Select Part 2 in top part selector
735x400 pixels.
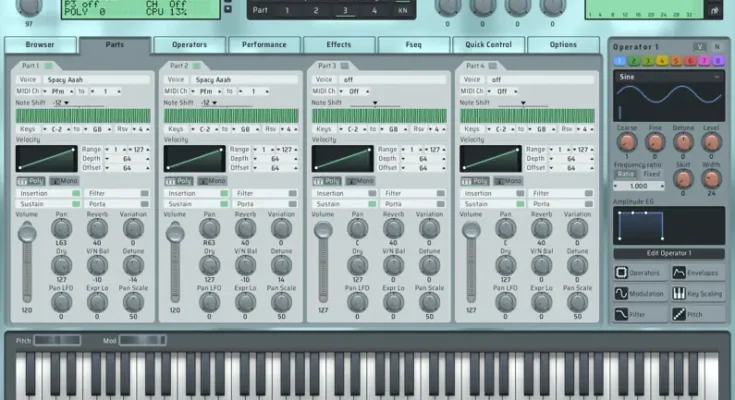point(316,10)
